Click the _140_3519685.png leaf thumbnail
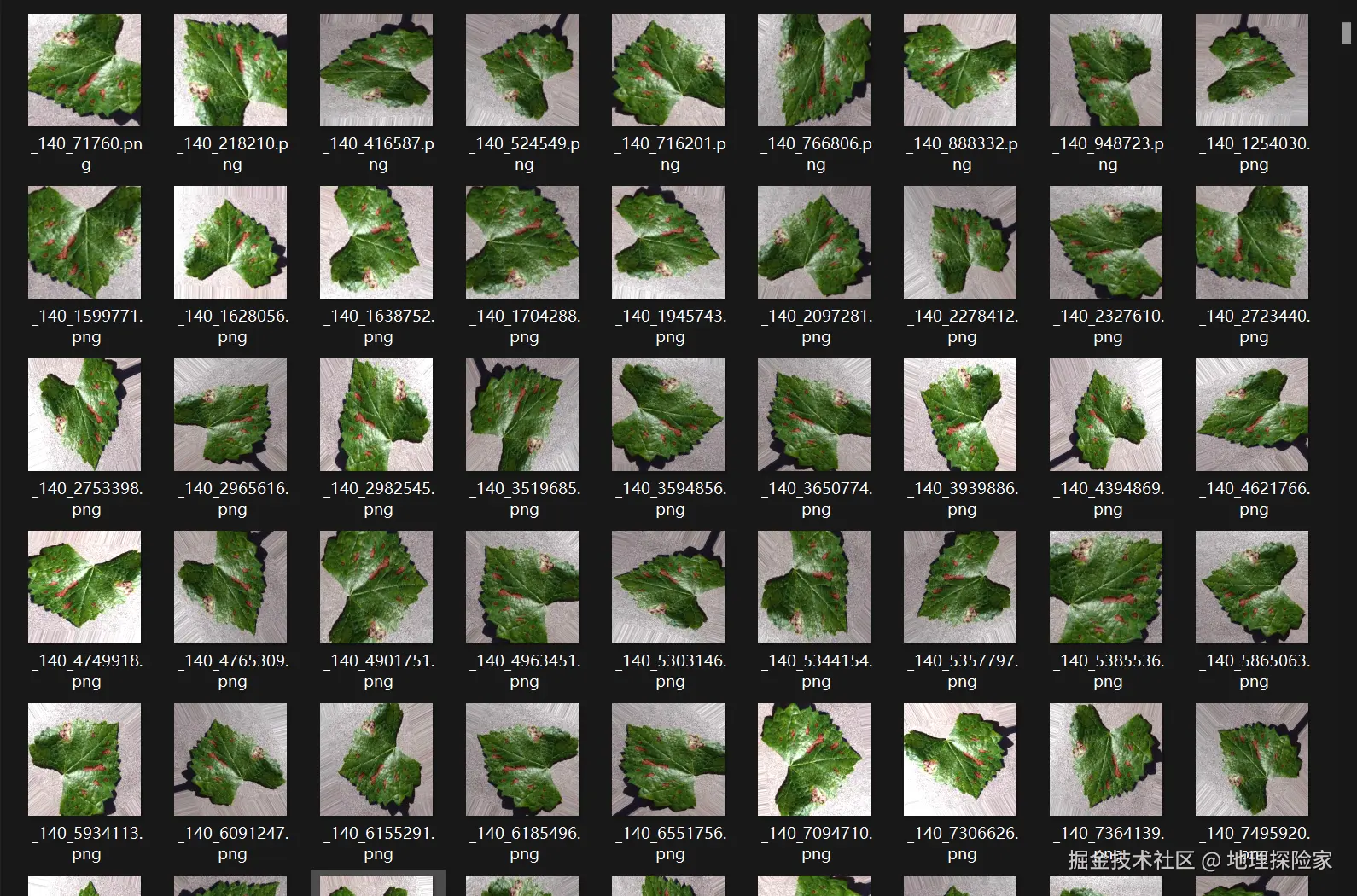The height and width of the screenshot is (896, 1357). tap(522, 415)
